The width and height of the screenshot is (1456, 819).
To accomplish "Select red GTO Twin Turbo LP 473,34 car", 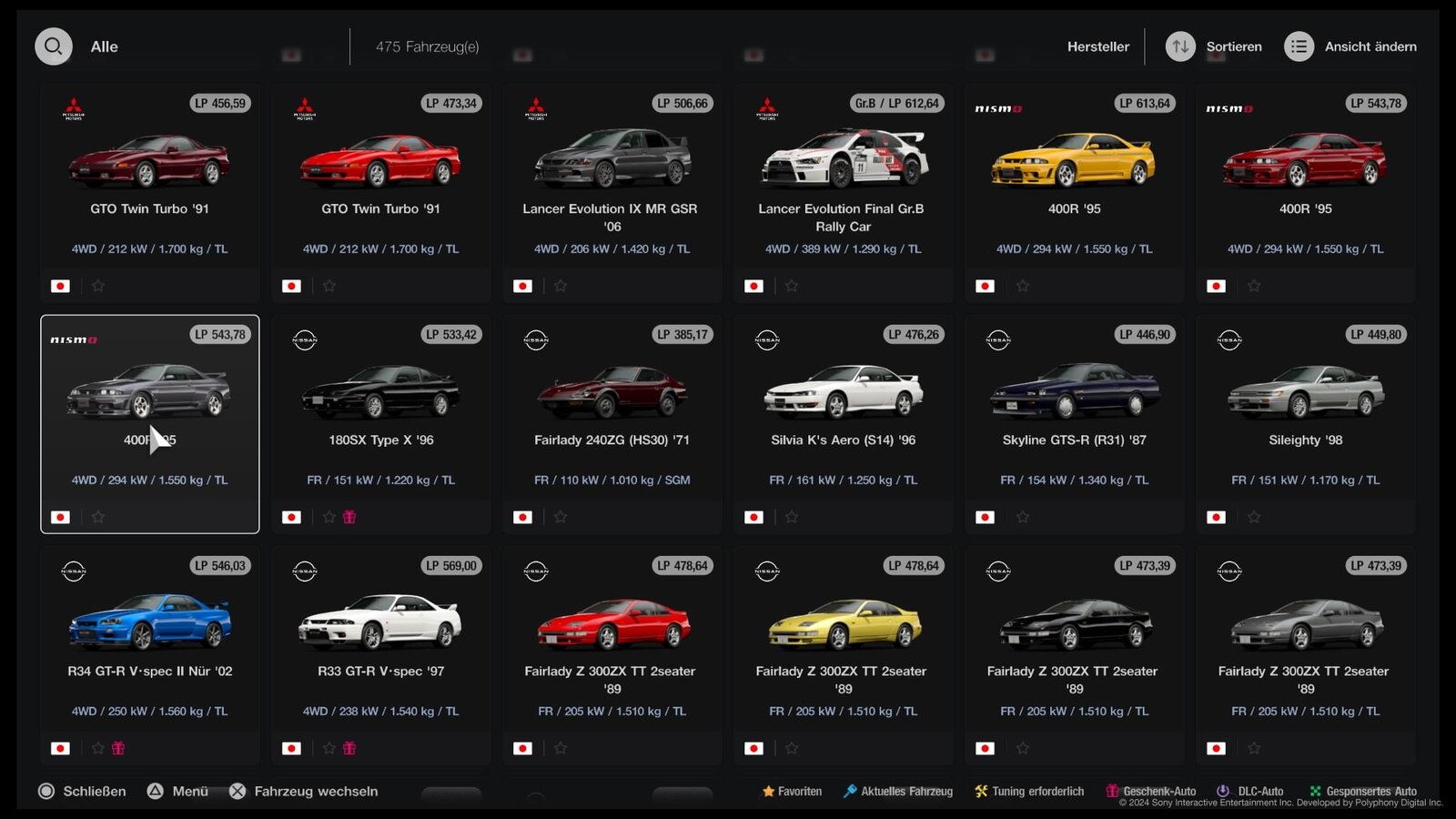I will tap(380, 160).
